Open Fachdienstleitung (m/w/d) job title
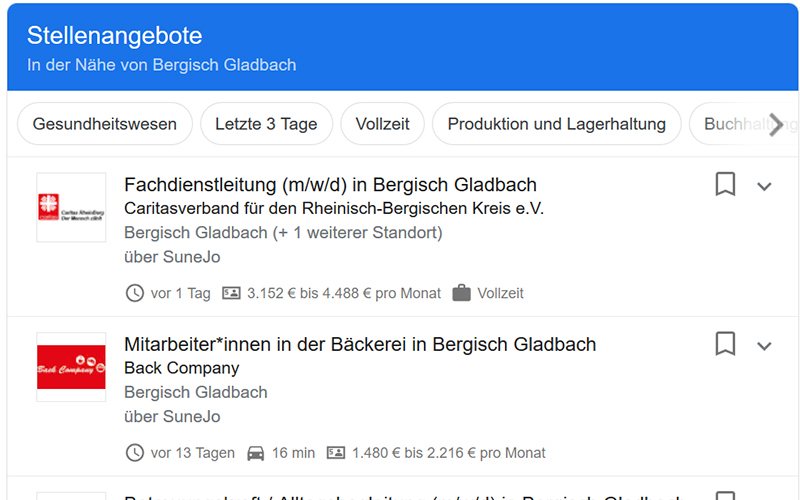Screen dimensions: 800x500 click(x=330, y=185)
